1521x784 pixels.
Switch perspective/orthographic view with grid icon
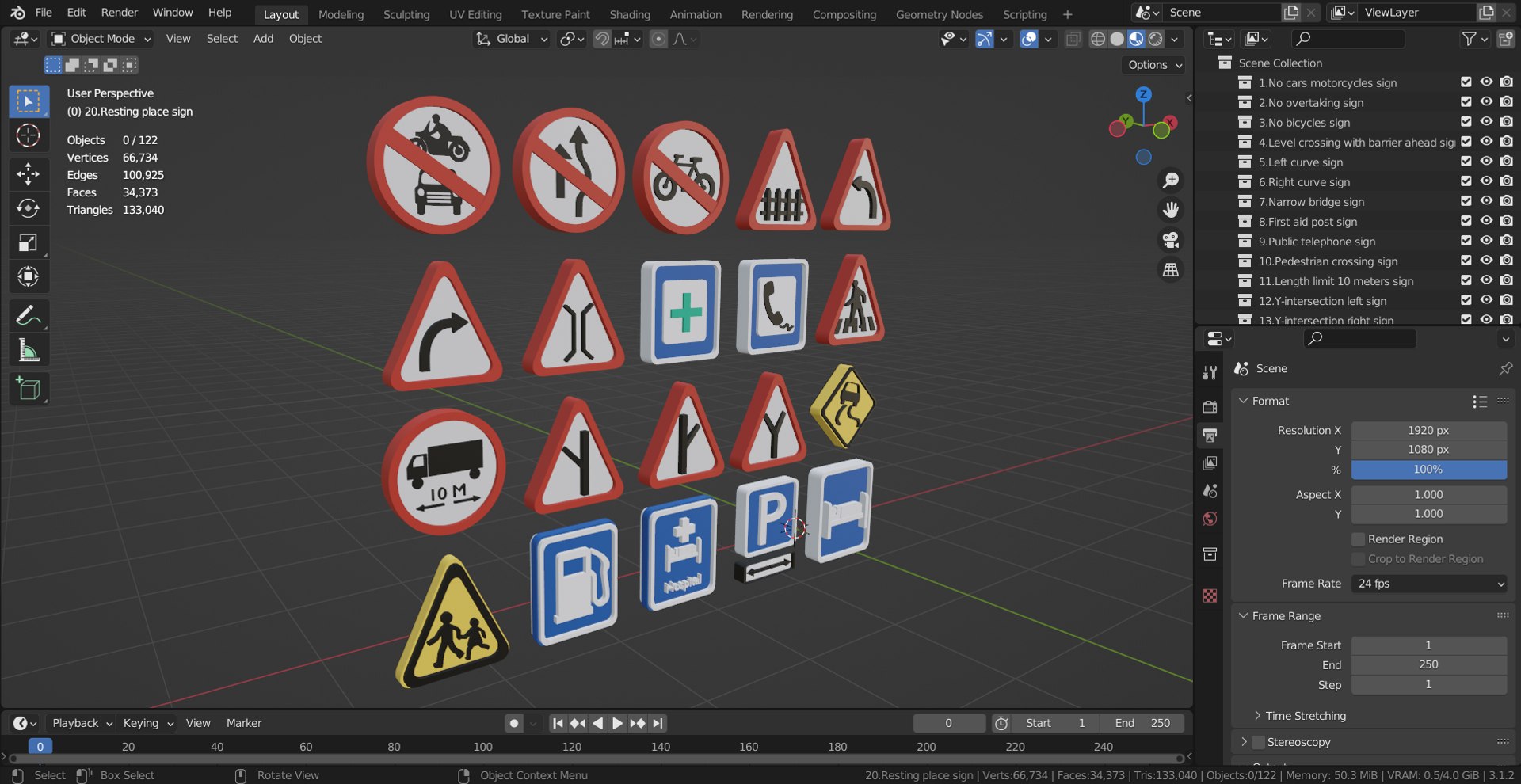coord(1170,269)
